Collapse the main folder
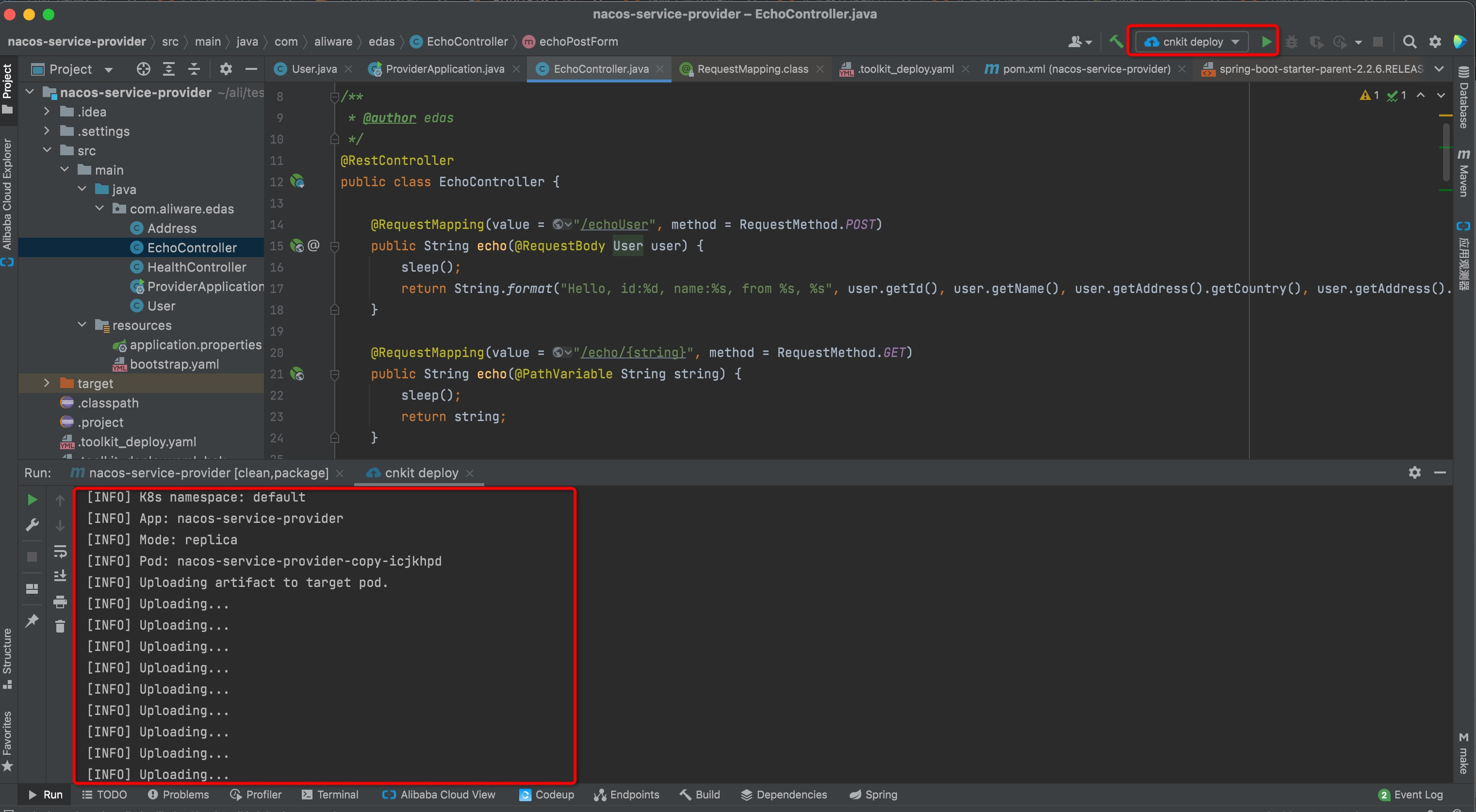This screenshot has width=1476, height=812. click(x=64, y=169)
